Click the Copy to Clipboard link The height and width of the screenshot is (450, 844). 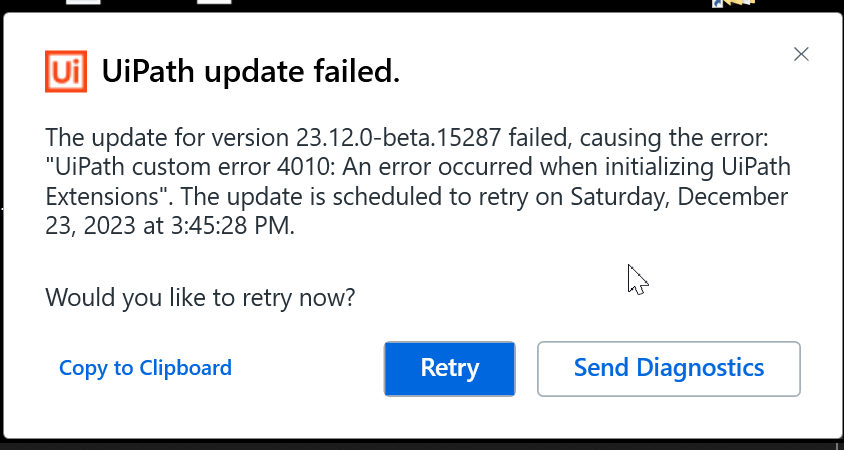tap(145, 368)
